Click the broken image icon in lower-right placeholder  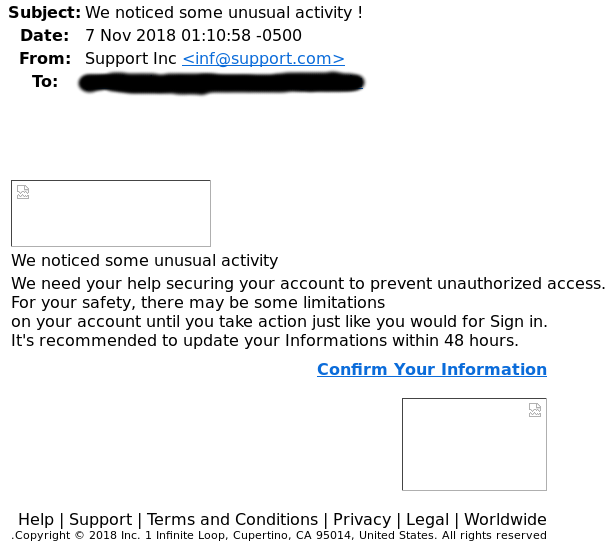[535, 410]
